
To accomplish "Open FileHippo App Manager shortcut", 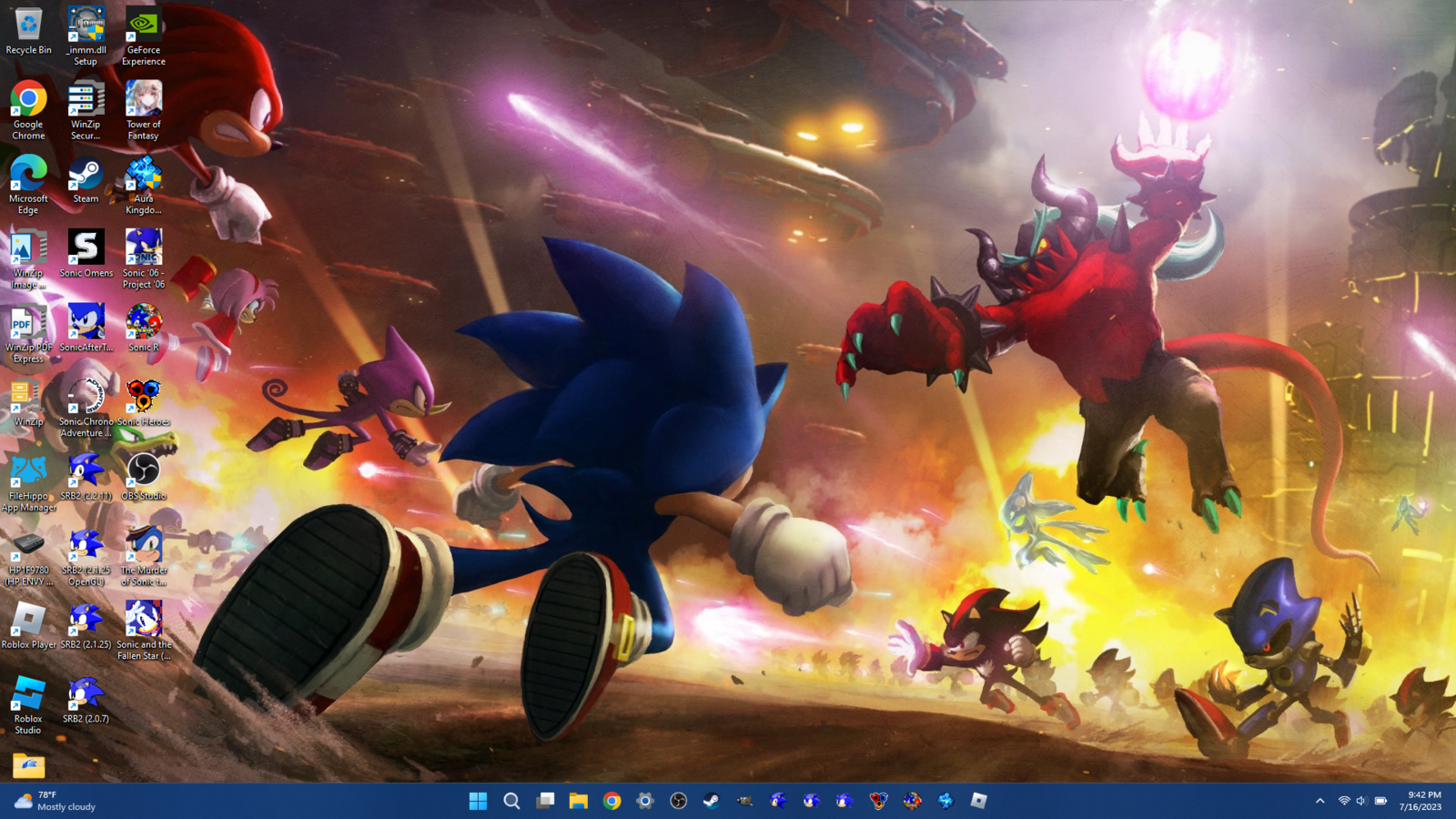I will (x=28, y=483).
